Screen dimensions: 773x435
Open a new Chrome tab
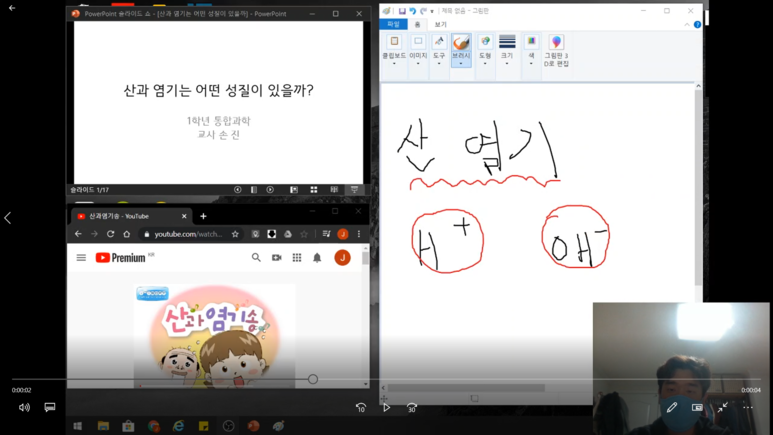[203, 216]
